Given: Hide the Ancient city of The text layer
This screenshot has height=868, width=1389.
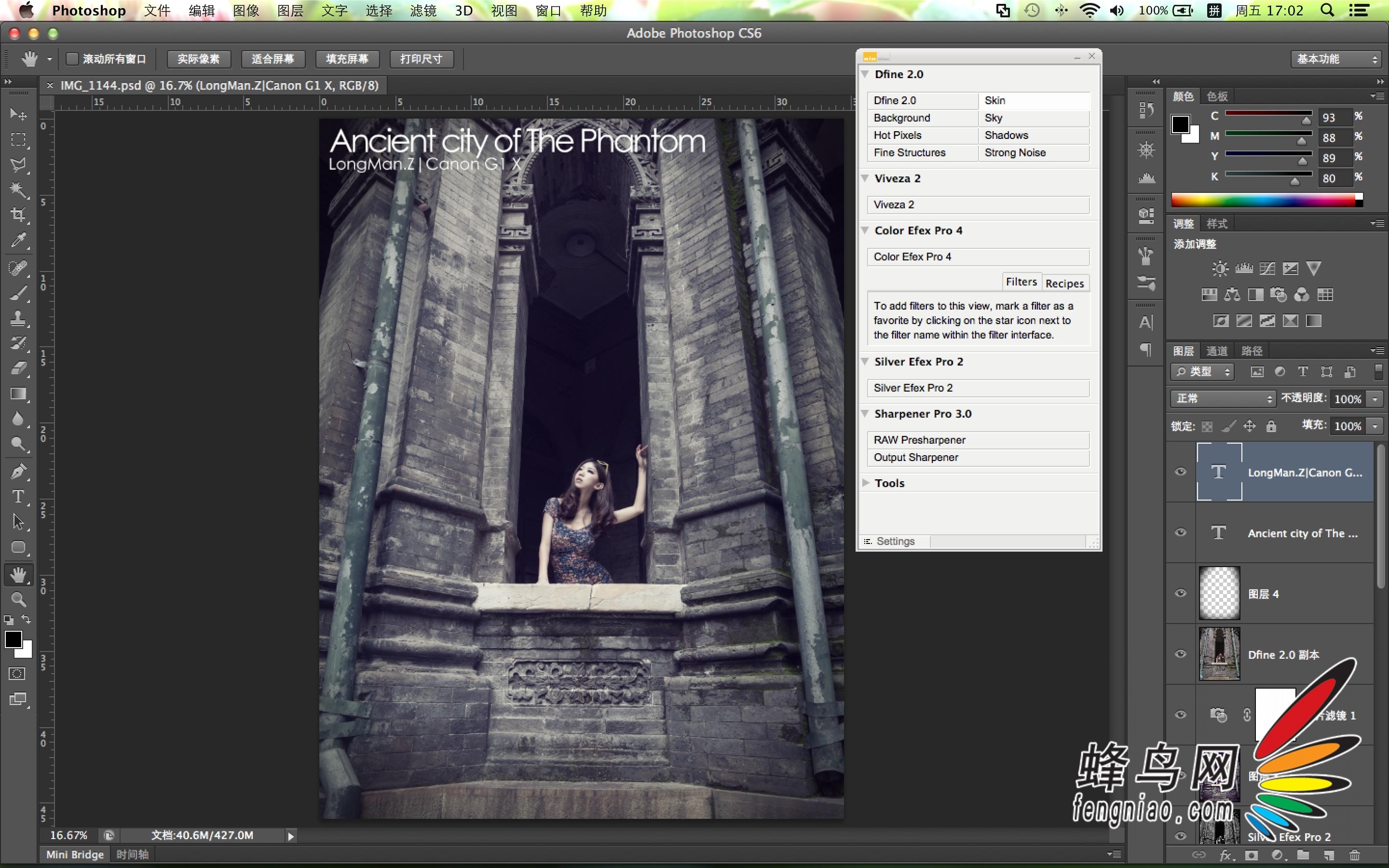Looking at the screenshot, I should point(1181,533).
